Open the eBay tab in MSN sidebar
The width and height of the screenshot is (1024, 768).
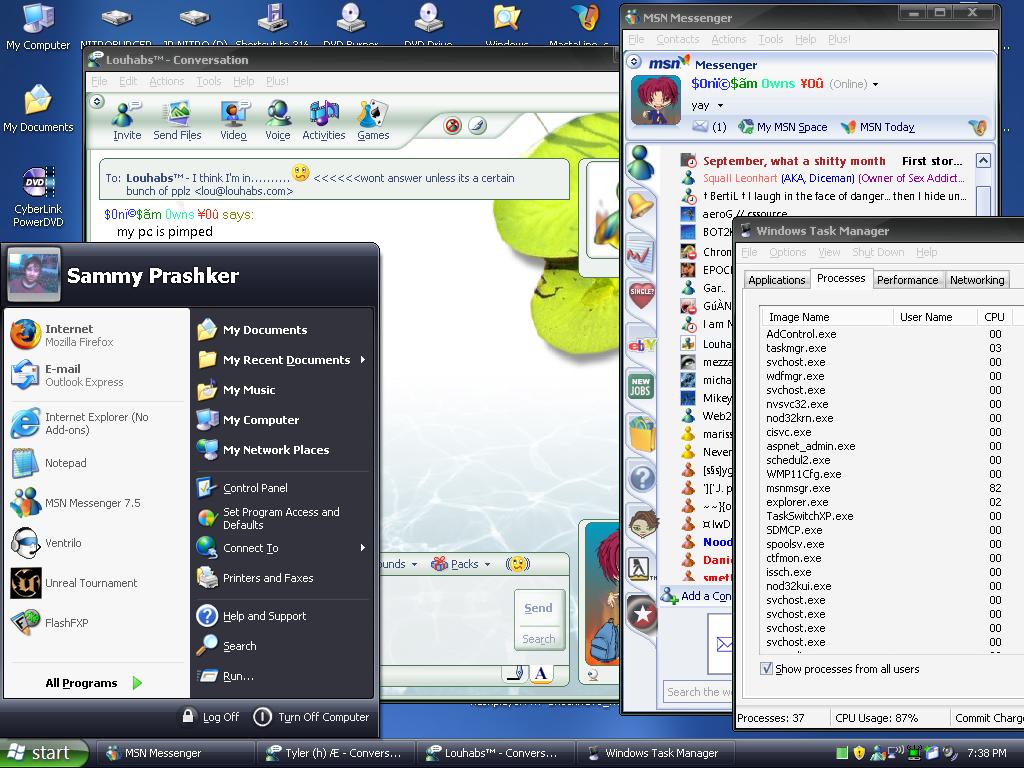click(x=641, y=345)
